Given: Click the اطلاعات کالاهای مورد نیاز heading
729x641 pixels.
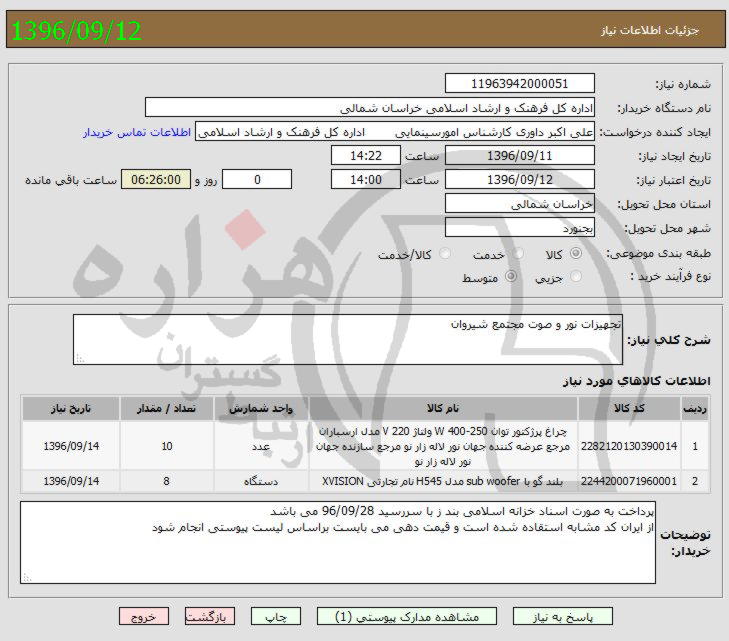Looking at the screenshot, I should coord(636,381).
